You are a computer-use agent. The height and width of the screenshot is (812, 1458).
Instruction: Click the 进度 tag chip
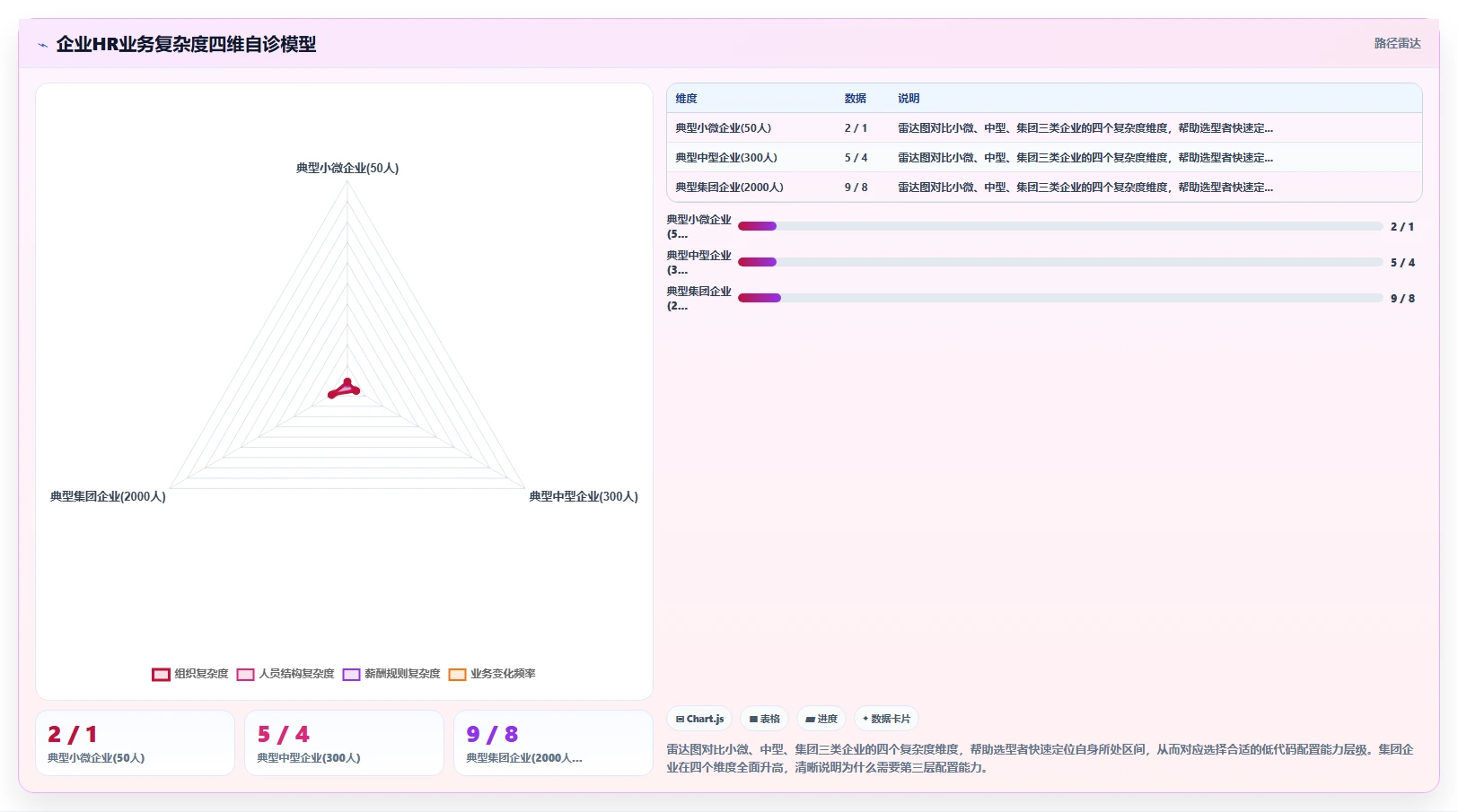(821, 719)
